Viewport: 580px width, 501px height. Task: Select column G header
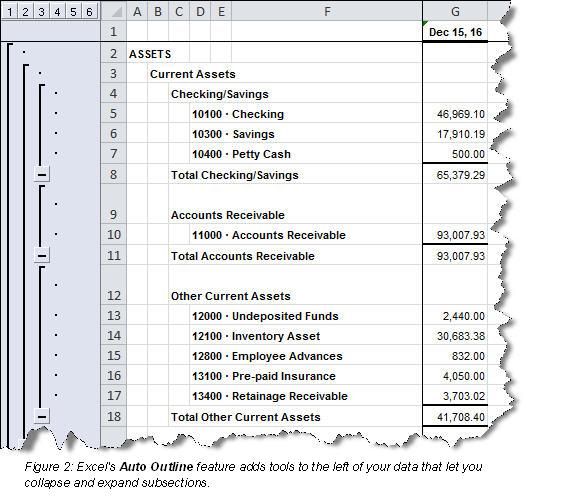click(455, 11)
